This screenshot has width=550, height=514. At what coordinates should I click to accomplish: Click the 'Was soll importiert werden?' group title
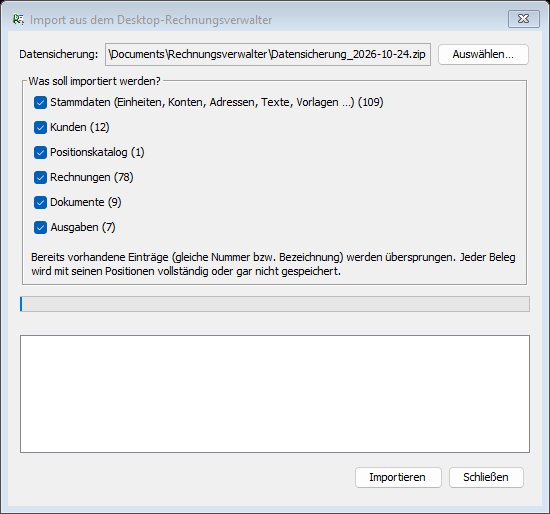[94, 81]
